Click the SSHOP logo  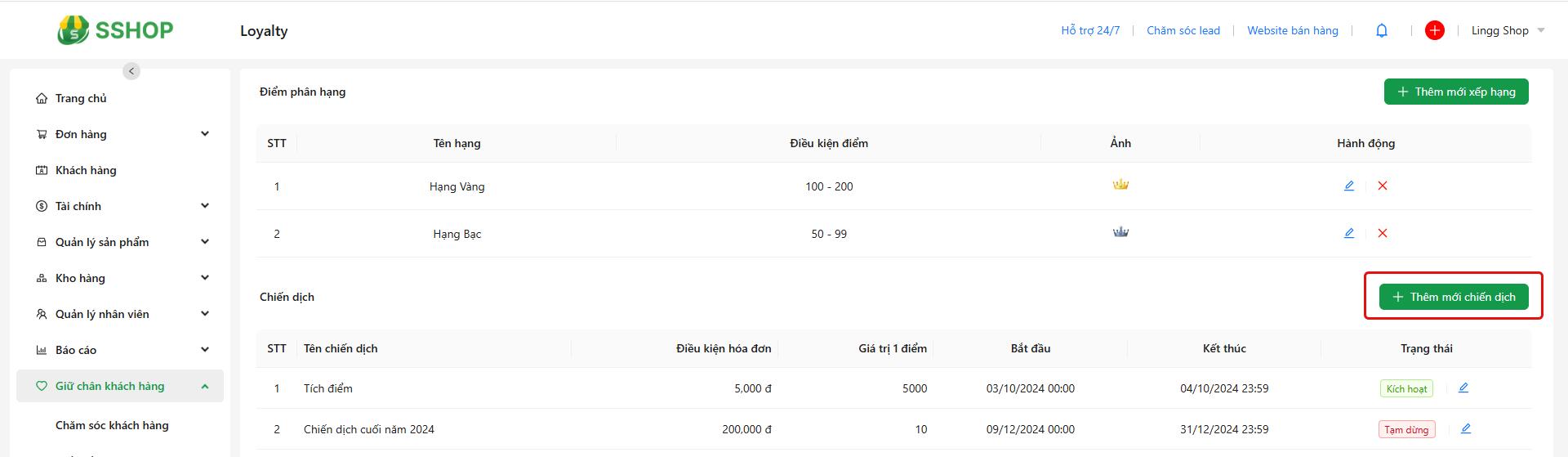point(115,30)
